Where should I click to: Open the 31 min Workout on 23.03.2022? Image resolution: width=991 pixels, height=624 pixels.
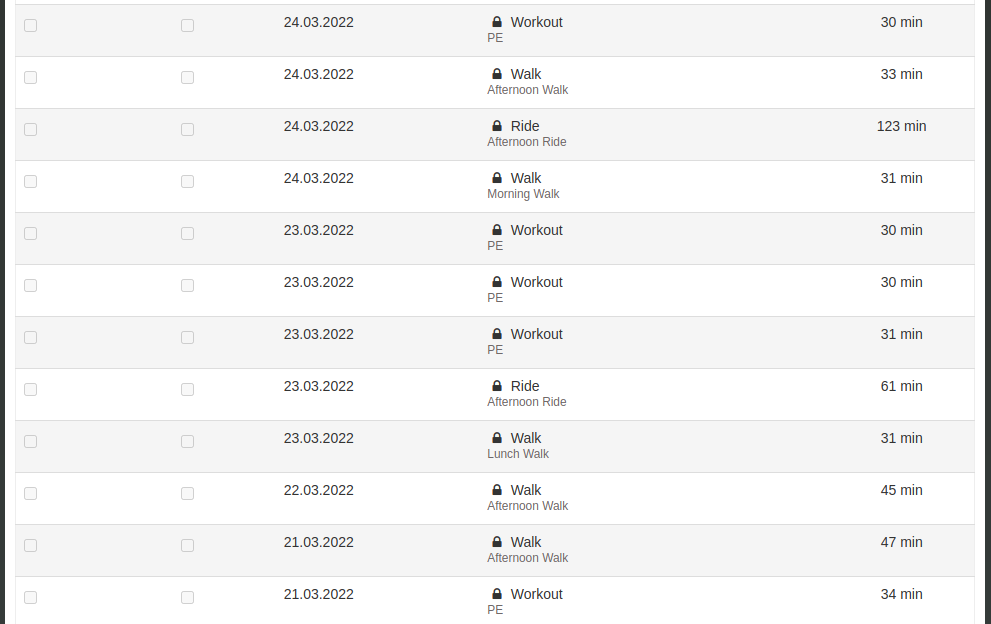pos(537,334)
